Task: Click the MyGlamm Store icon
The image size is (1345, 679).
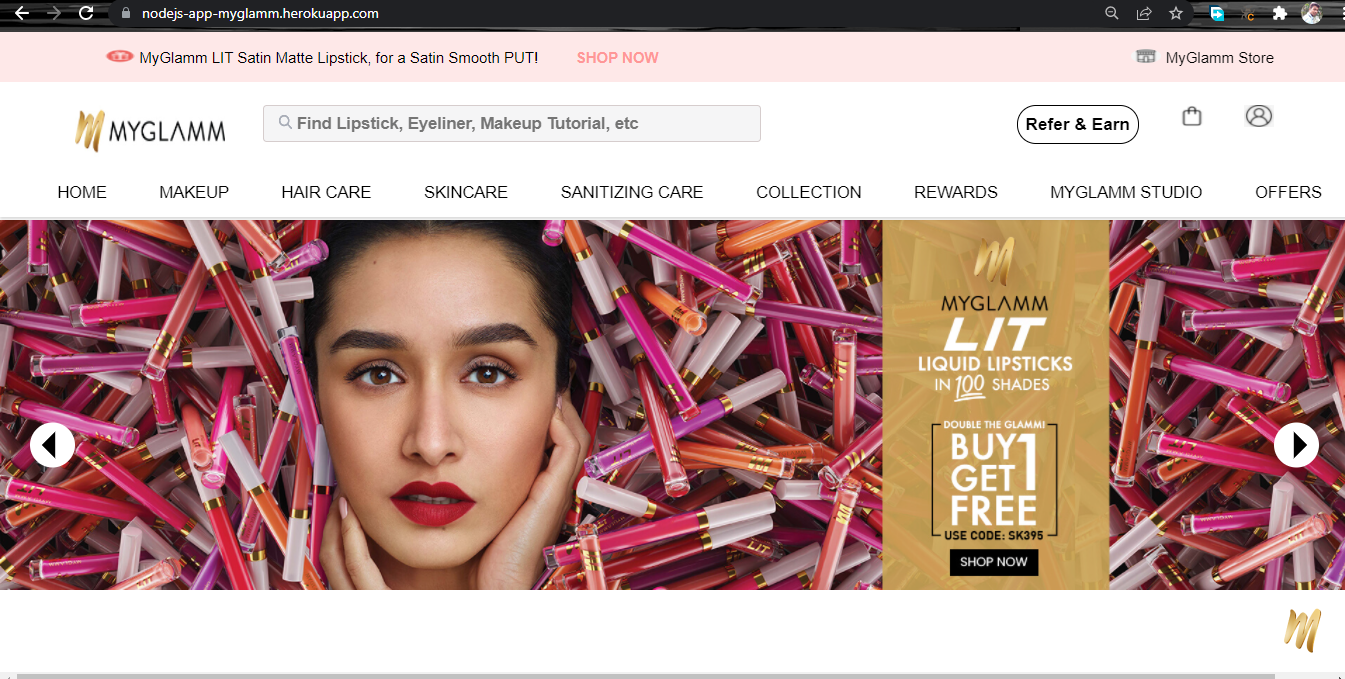Action: [x=1145, y=57]
